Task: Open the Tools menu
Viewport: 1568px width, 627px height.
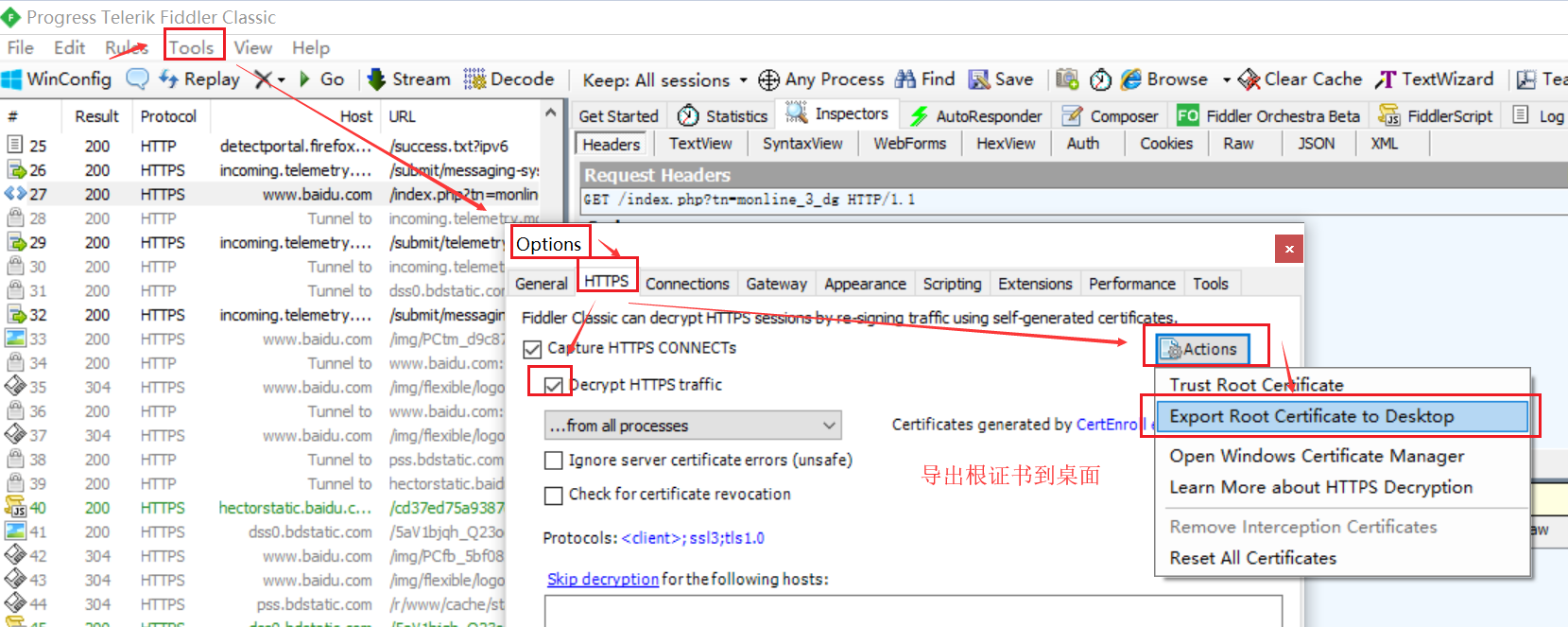Action: [192, 47]
